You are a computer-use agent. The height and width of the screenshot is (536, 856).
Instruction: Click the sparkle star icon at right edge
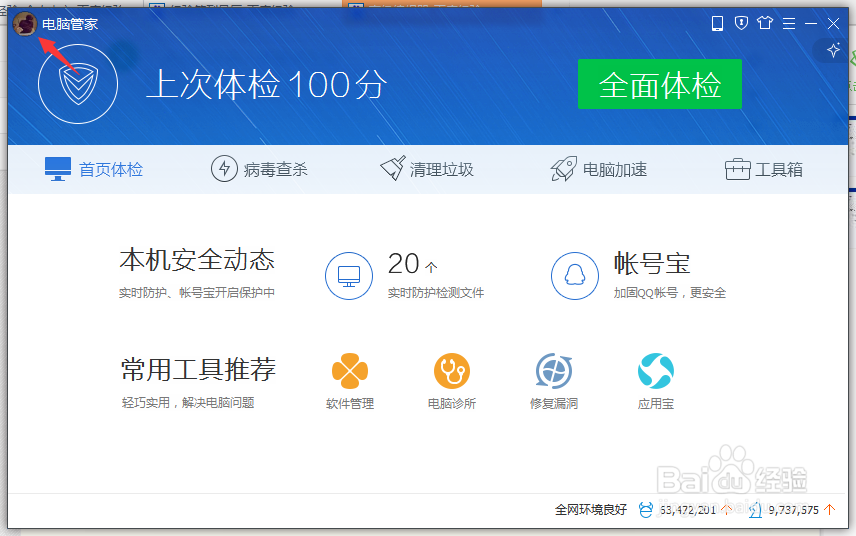click(x=833, y=51)
